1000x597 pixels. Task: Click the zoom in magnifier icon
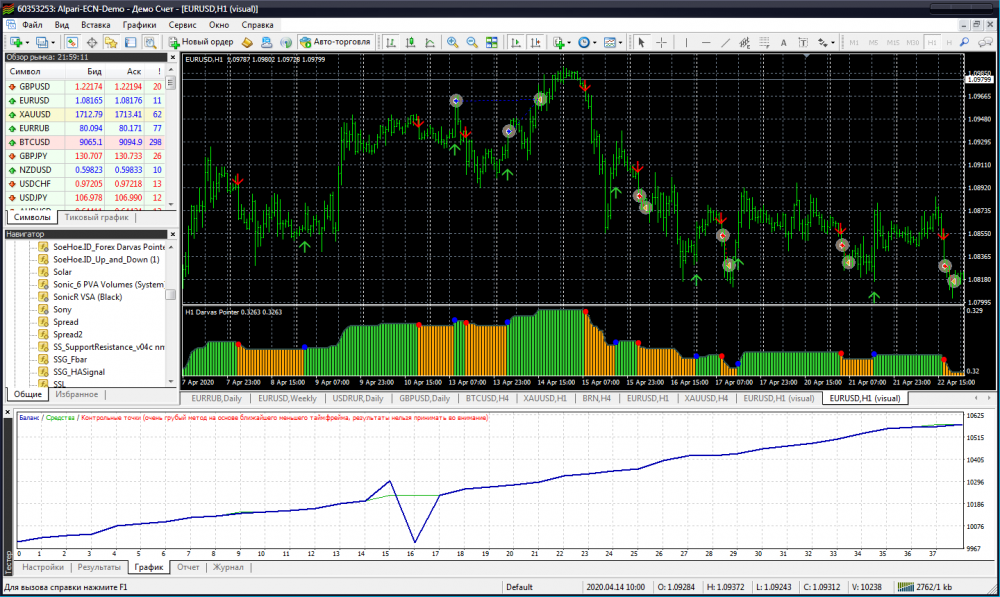452,42
